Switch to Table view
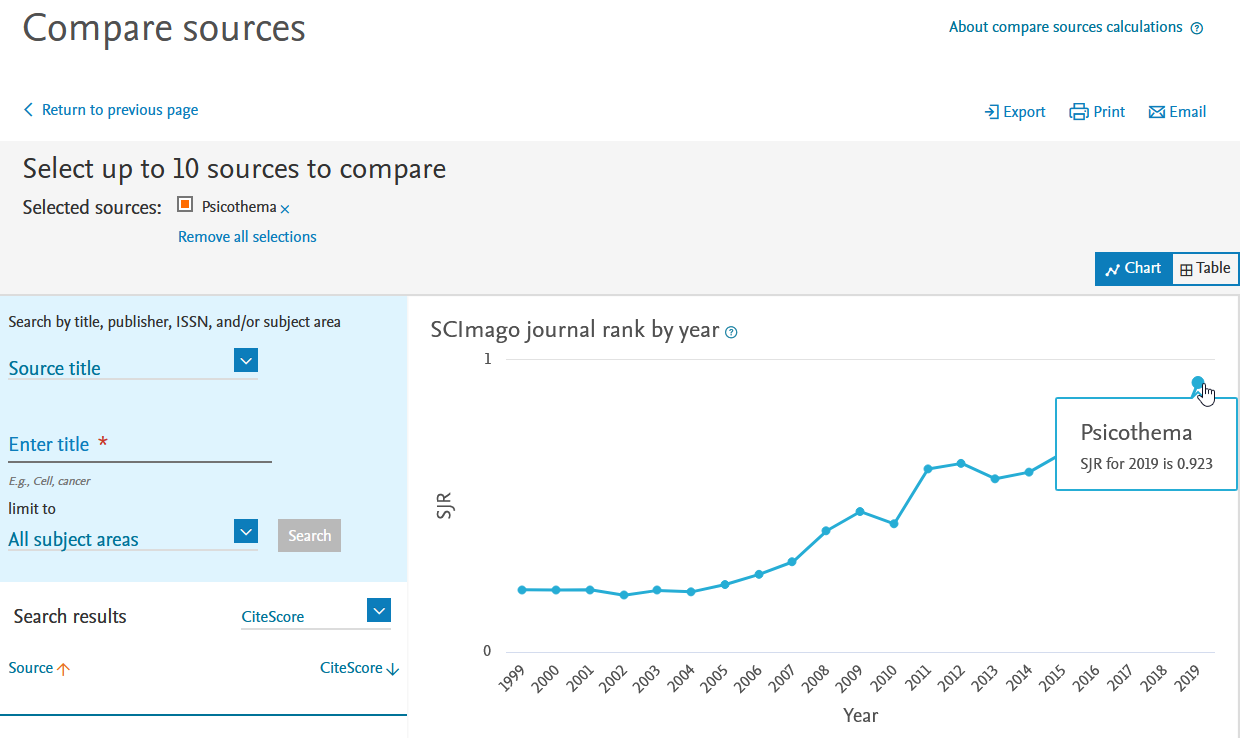 point(1205,268)
